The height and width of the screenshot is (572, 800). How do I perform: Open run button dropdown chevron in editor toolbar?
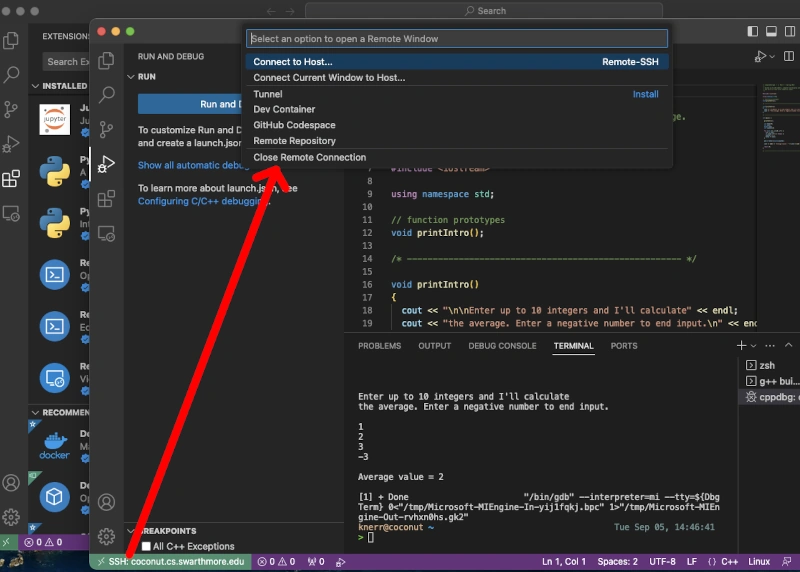[x=772, y=57]
